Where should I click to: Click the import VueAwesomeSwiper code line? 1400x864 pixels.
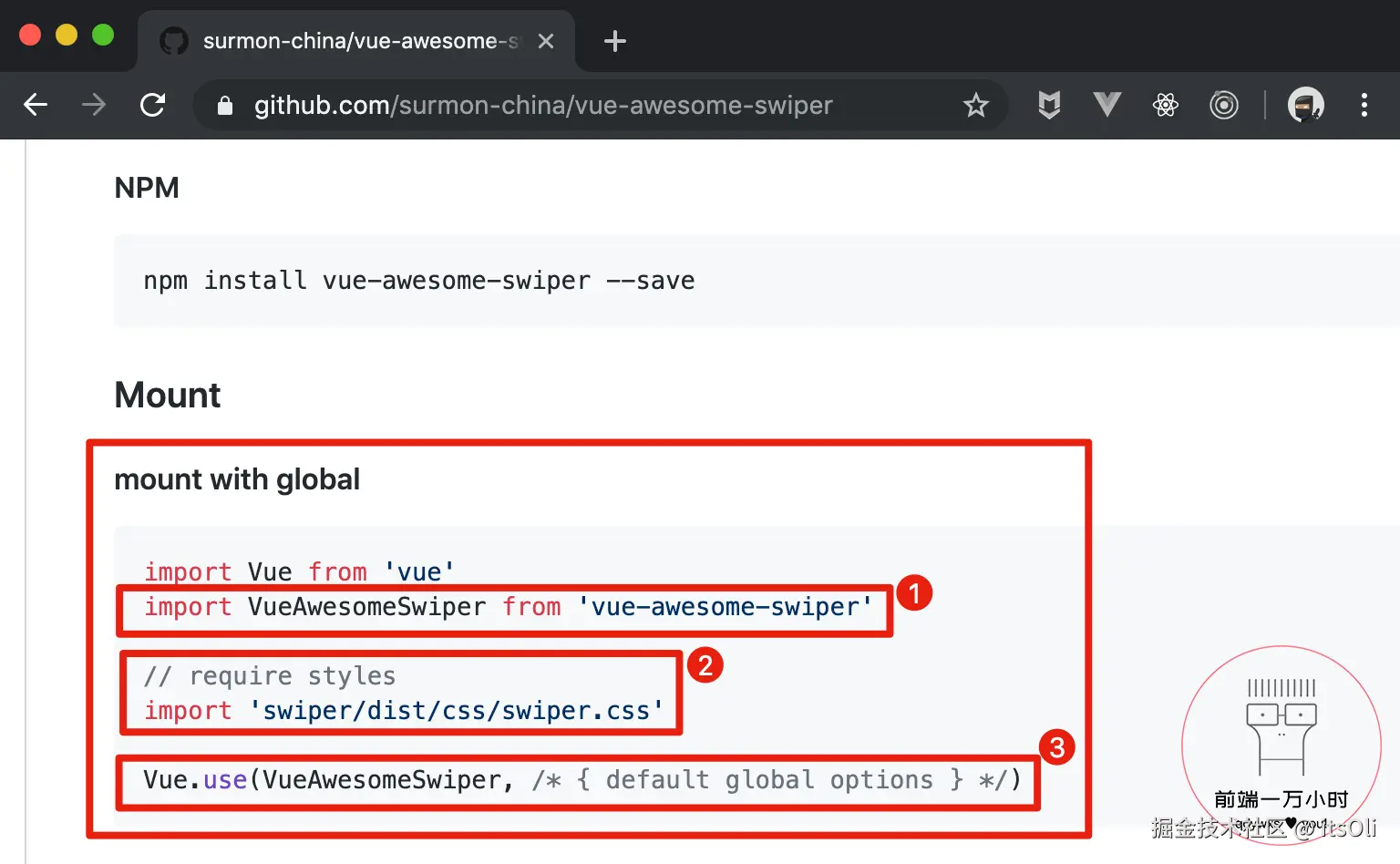tap(509, 607)
